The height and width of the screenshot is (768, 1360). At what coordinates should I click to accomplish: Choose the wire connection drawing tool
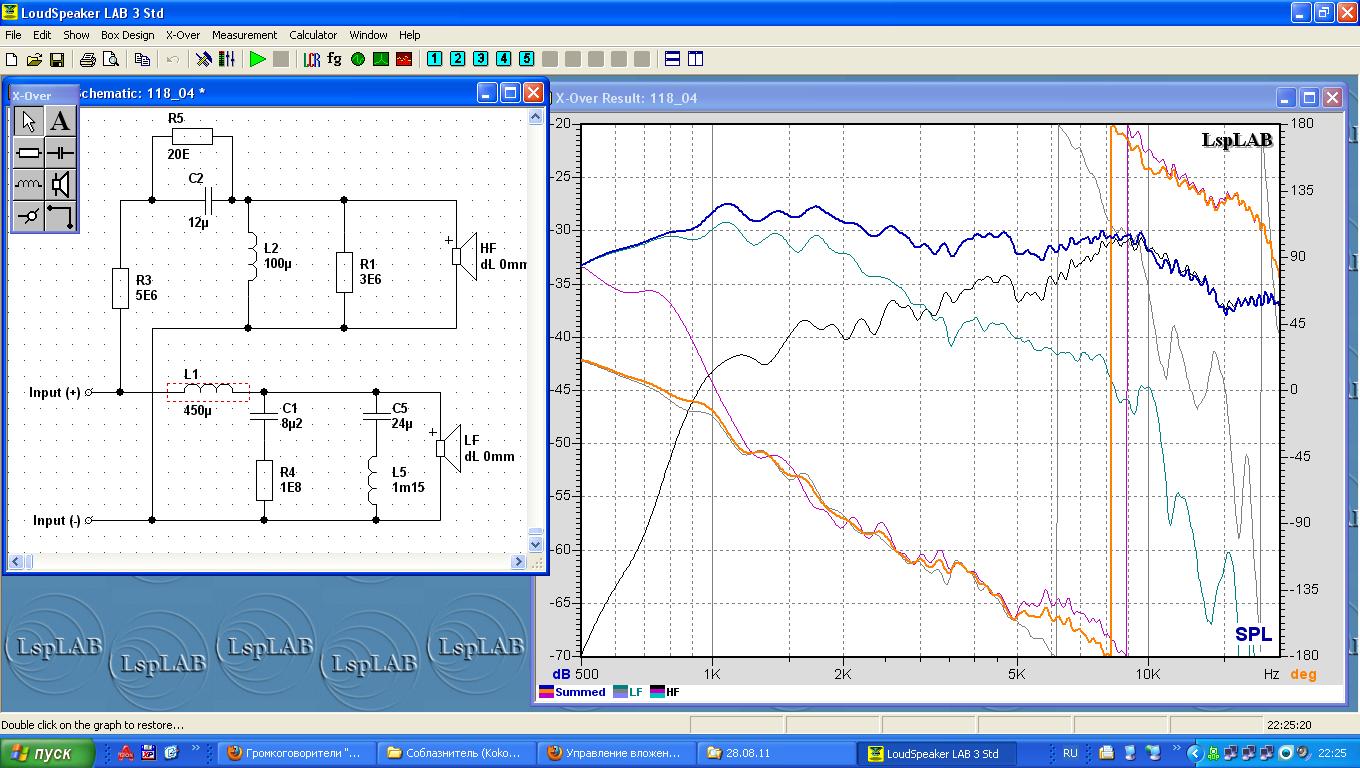point(61,216)
